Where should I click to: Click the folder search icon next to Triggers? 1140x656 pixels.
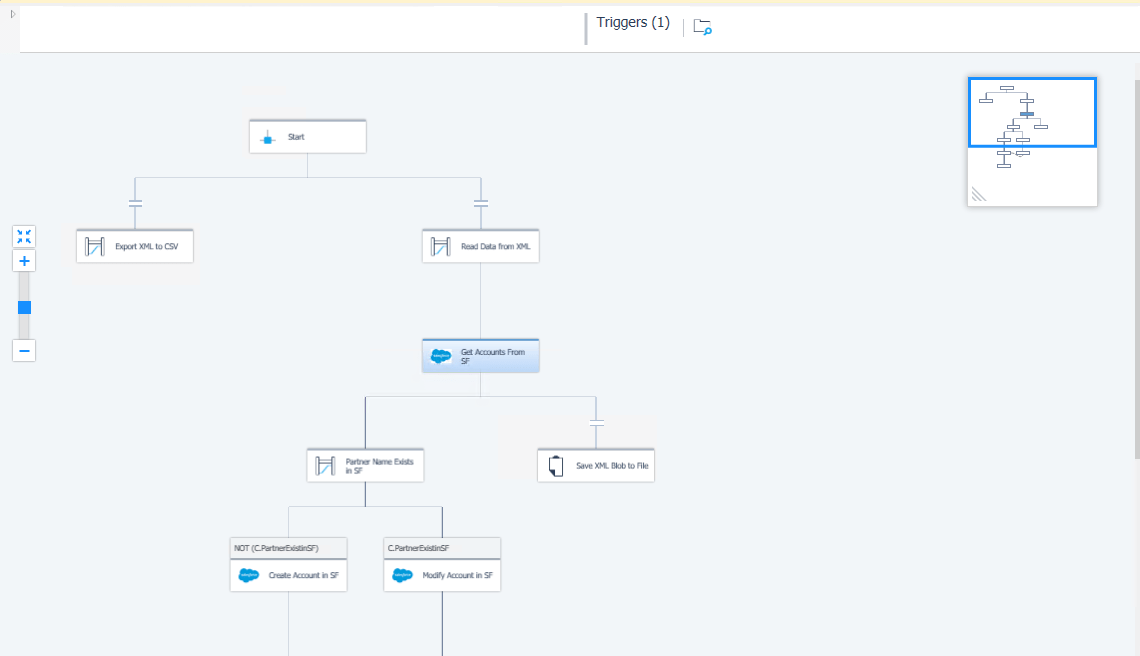[702, 27]
